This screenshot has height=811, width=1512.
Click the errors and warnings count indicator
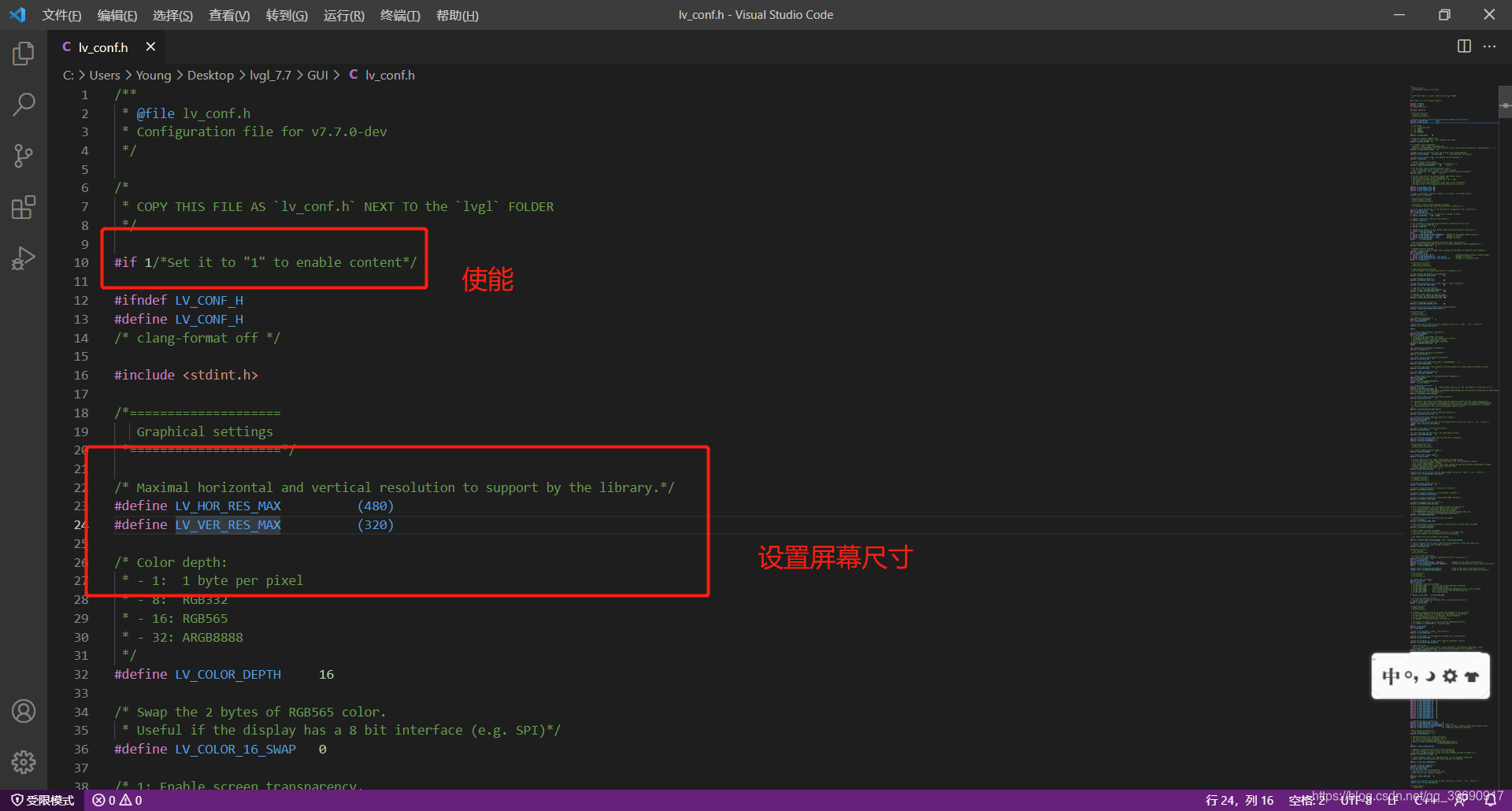117,800
